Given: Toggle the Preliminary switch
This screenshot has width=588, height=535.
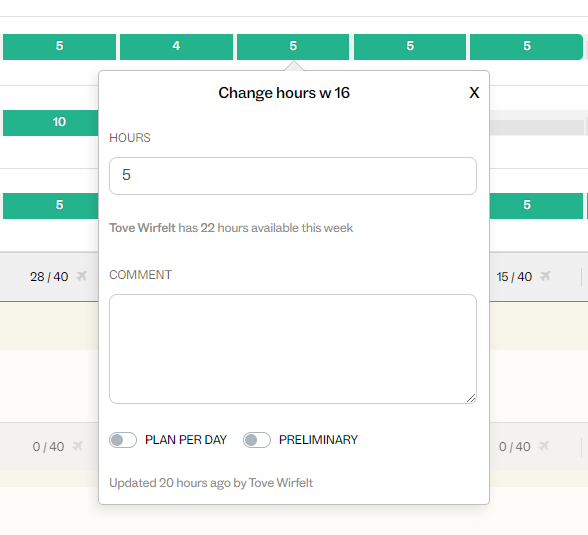Looking at the screenshot, I should (257, 440).
